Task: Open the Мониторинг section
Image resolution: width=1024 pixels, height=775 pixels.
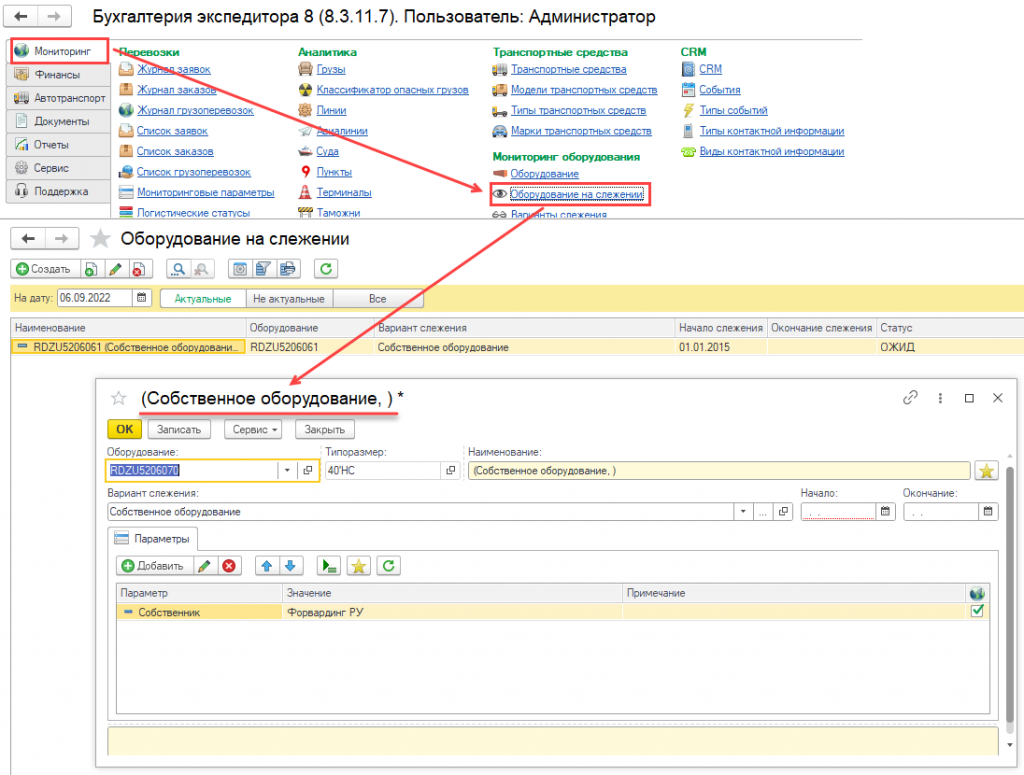Action: pyautogui.click(x=59, y=51)
